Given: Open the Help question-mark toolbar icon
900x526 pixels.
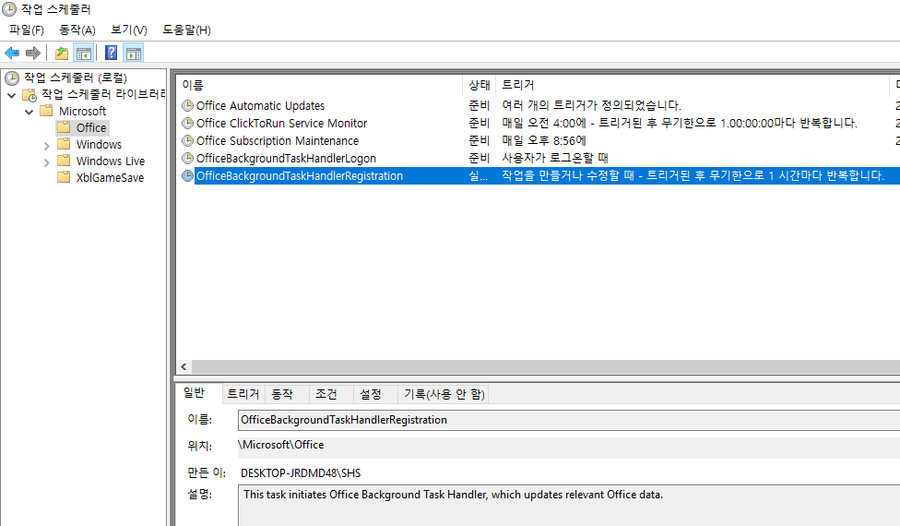Looking at the screenshot, I should (x=111, y=53).
